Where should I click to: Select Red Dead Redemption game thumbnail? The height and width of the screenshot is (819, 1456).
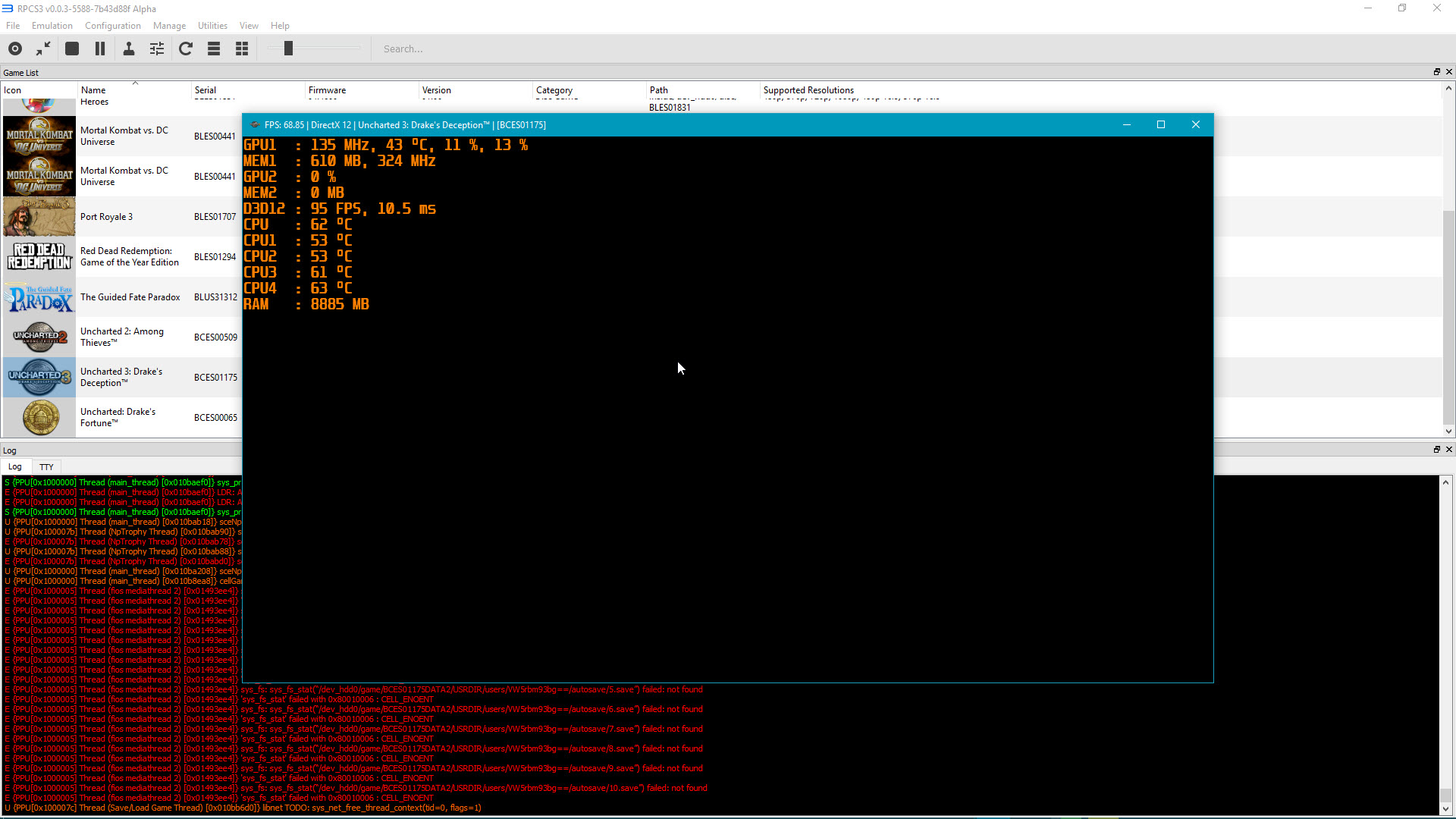(x=39, y=257)
